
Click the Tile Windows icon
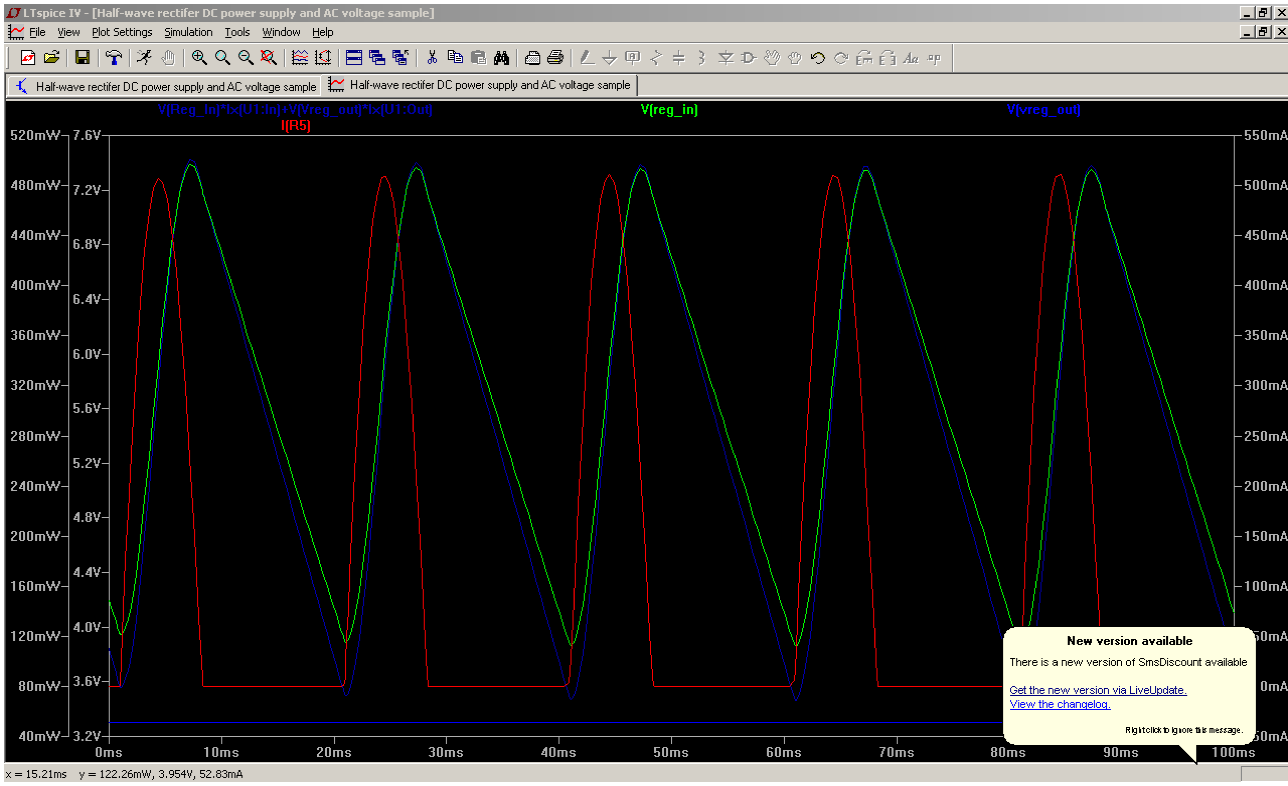click(354, 58)
